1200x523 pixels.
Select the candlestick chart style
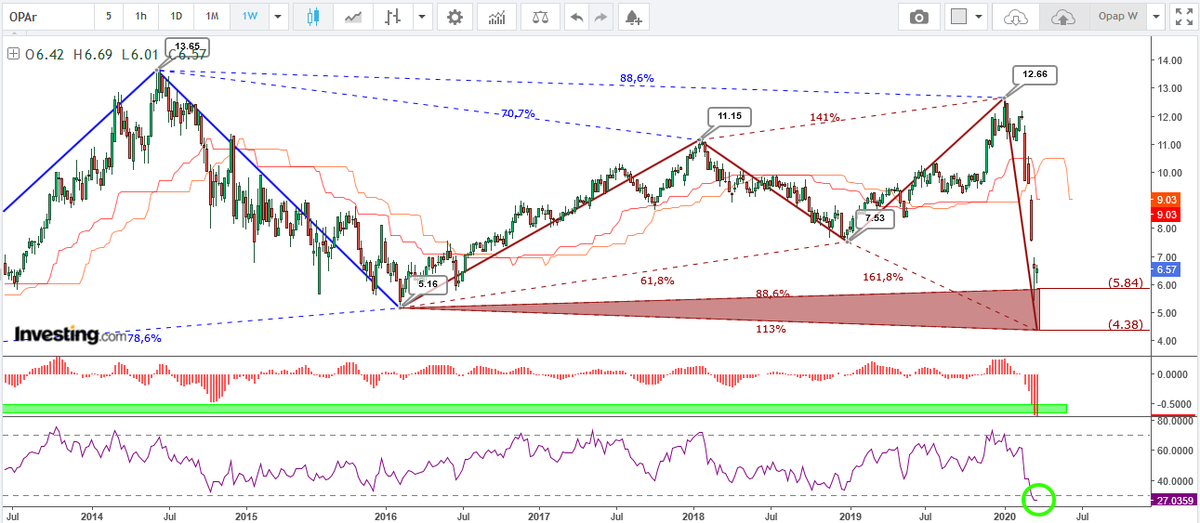(313, 17)
